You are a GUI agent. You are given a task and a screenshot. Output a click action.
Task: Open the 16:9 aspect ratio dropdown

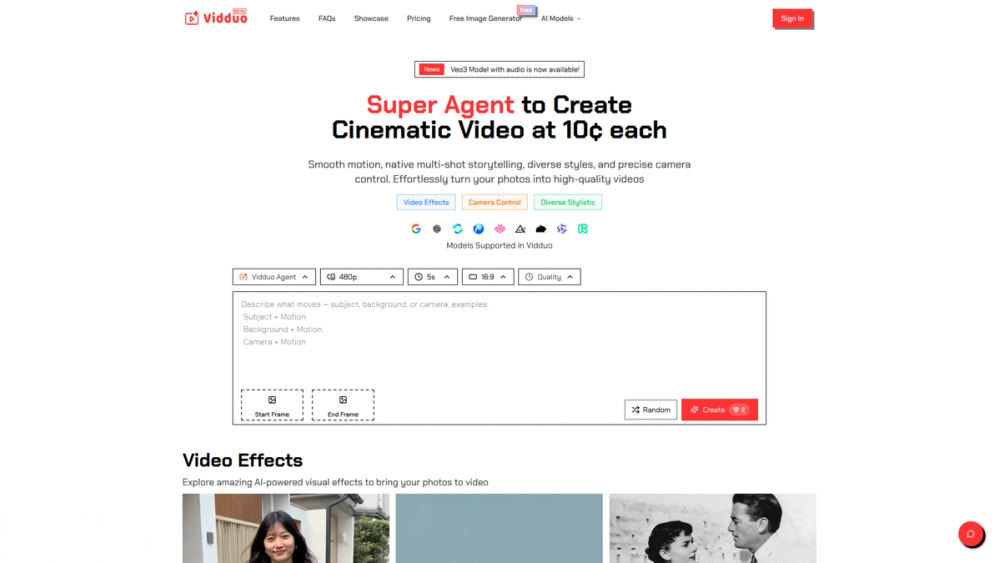click(x=488, y=277)
